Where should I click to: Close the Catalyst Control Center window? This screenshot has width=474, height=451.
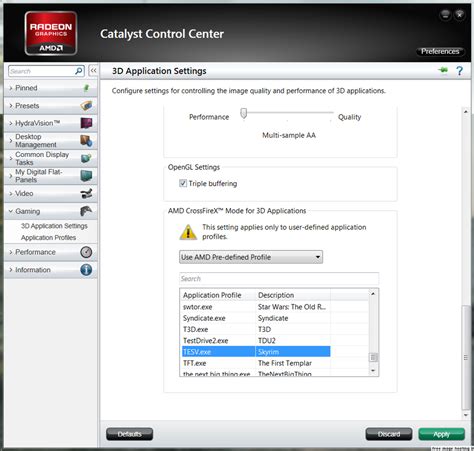pos(460,15)
